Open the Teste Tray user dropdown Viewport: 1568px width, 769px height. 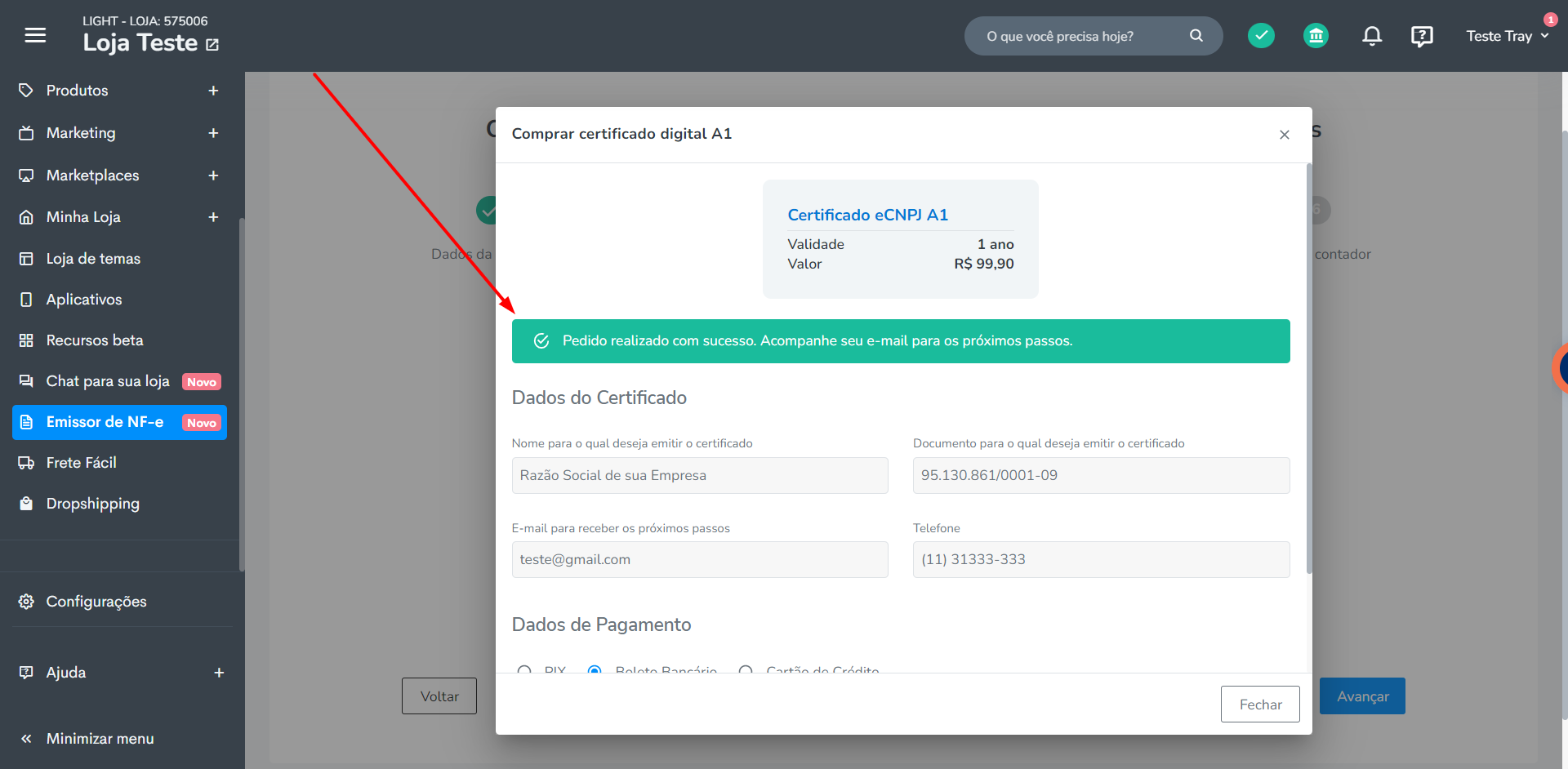point(1508,36)
